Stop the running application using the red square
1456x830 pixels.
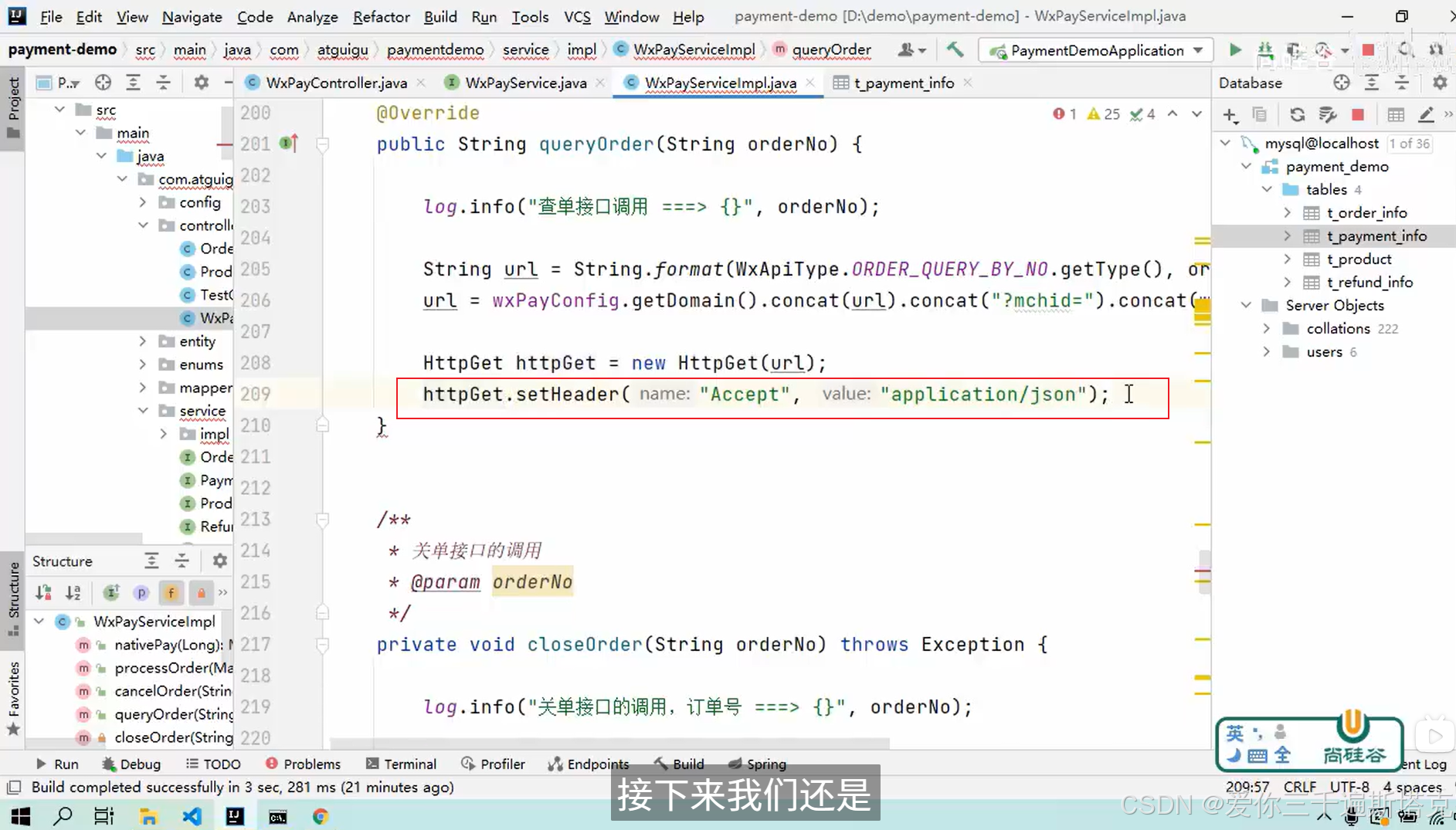point(1368,50)
